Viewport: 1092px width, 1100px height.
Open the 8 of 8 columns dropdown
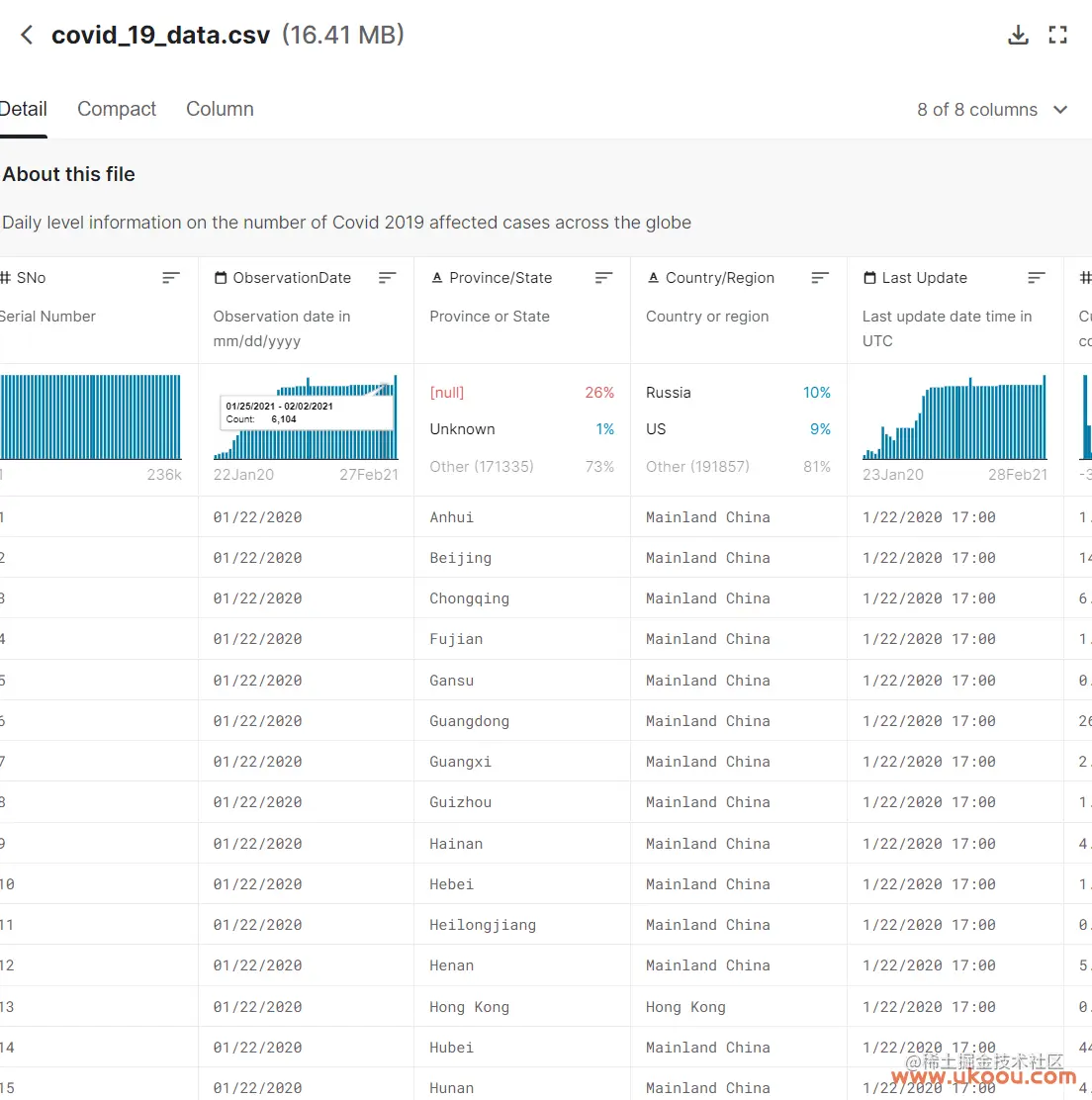[x=992, y=110]
